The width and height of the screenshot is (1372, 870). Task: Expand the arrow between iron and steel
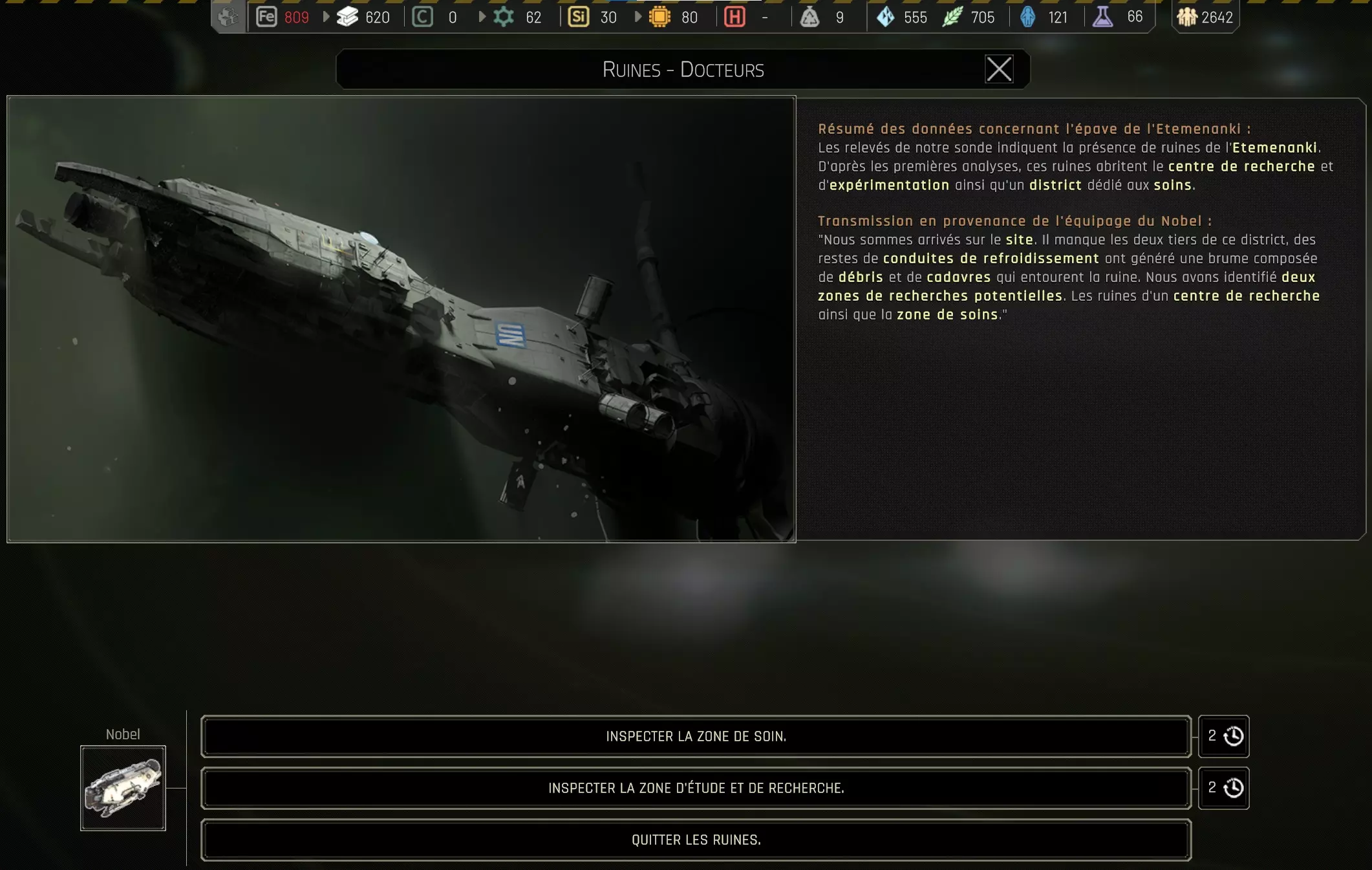click(x=326, y=17)
